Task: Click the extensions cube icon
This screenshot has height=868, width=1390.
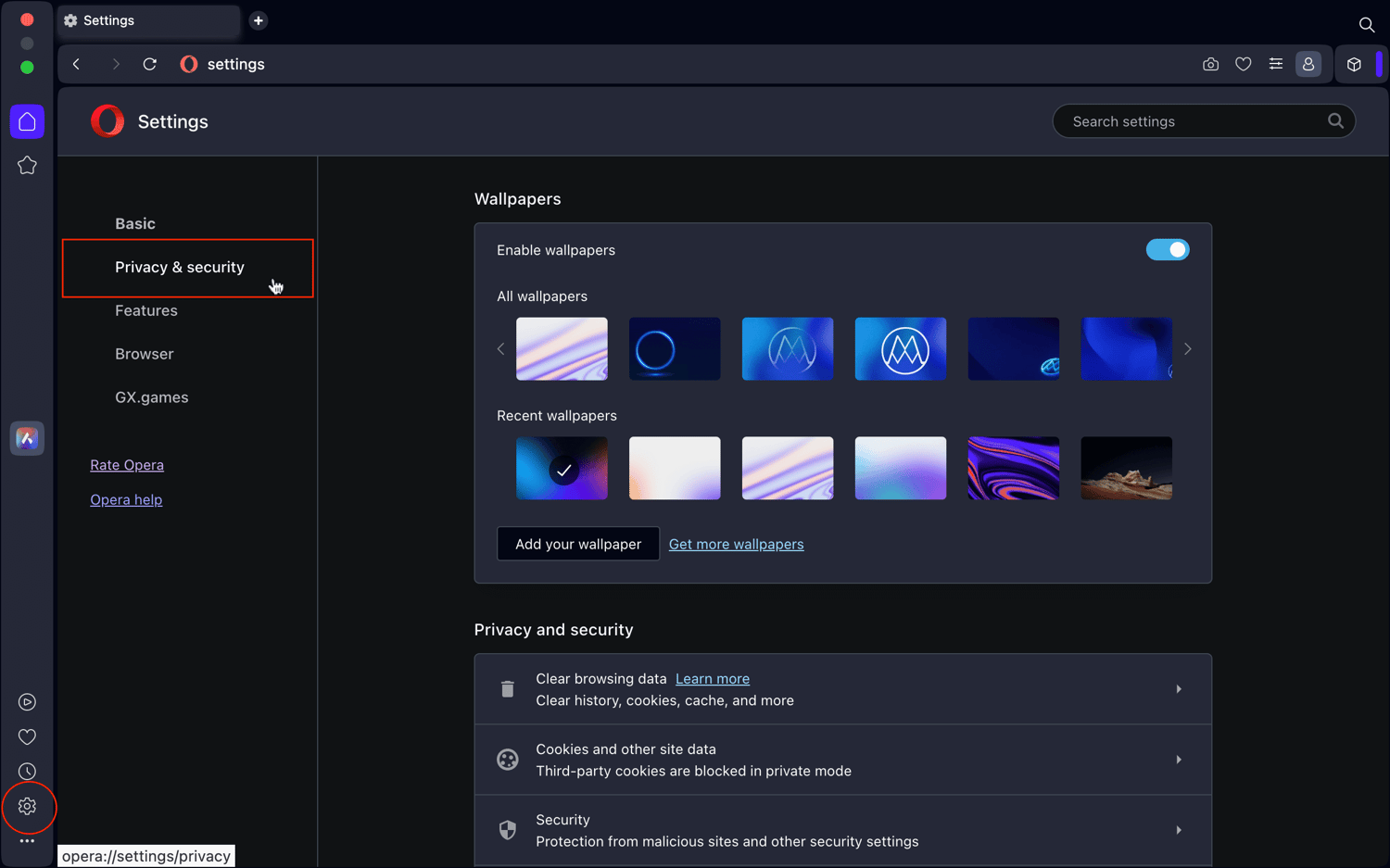Action: click(x=1354, y=64)
